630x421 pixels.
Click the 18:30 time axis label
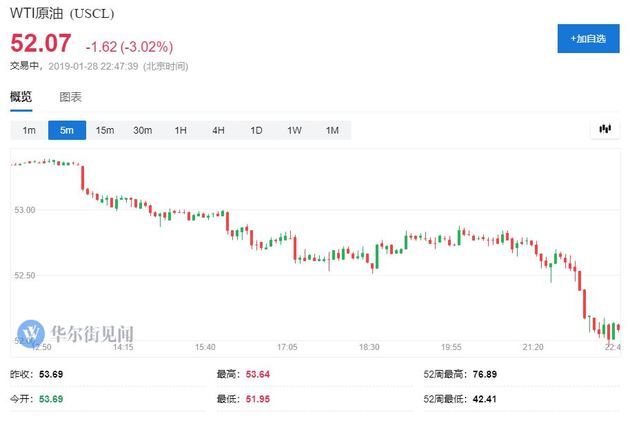coord(369,347)
